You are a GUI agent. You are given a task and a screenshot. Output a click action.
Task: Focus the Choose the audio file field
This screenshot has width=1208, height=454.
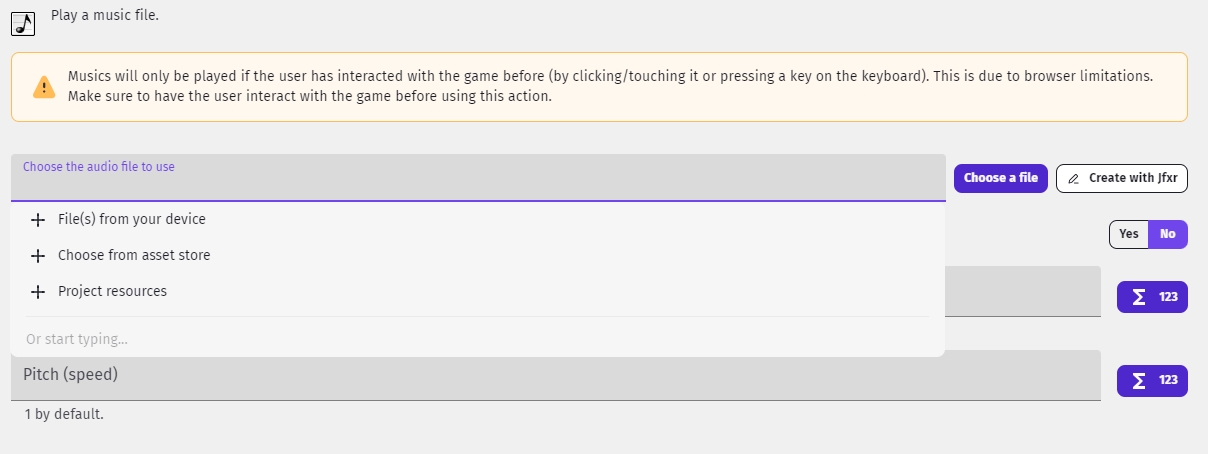coord(478,178)
